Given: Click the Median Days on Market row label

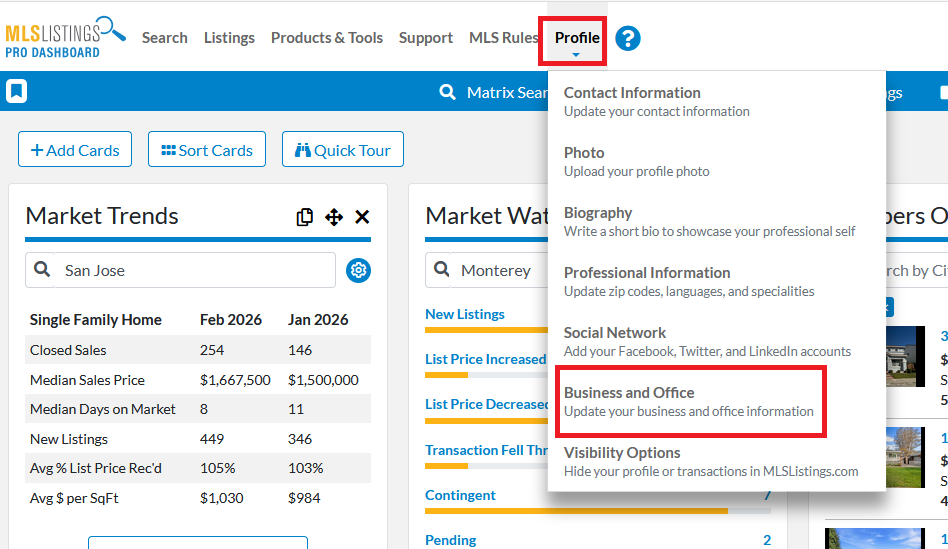Looking at the screenshot, I should point(103,409).
